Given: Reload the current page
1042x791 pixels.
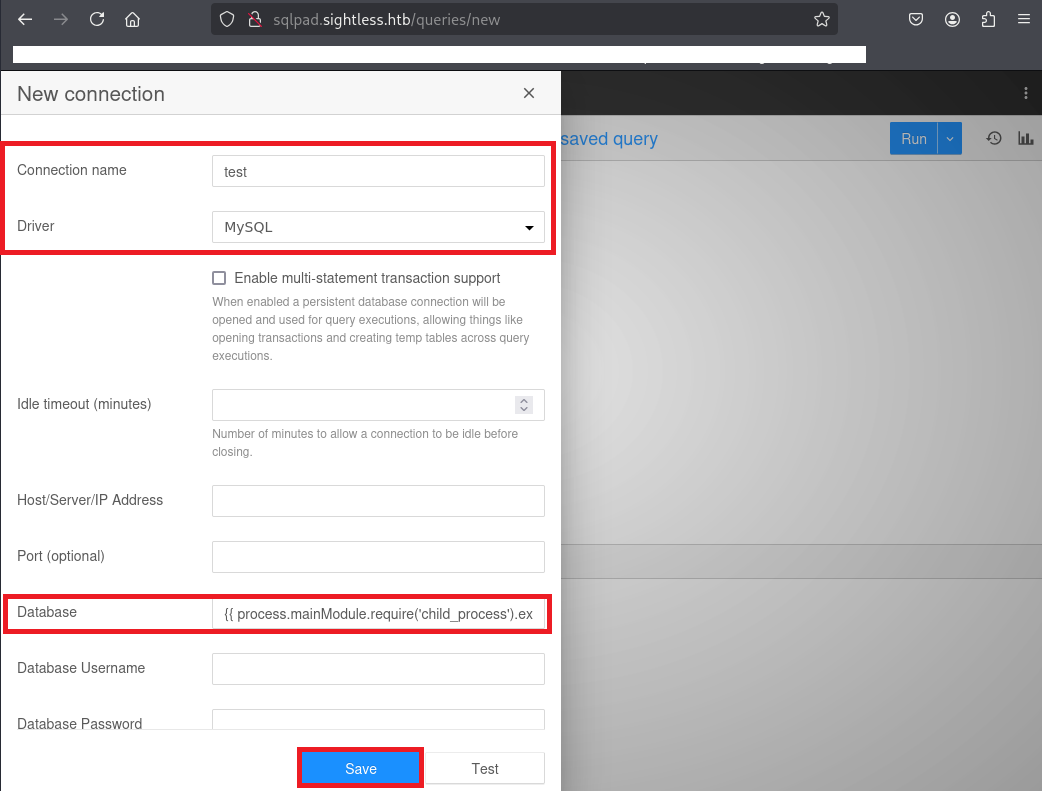Looking at the screenshot, I should coord(96,19).
